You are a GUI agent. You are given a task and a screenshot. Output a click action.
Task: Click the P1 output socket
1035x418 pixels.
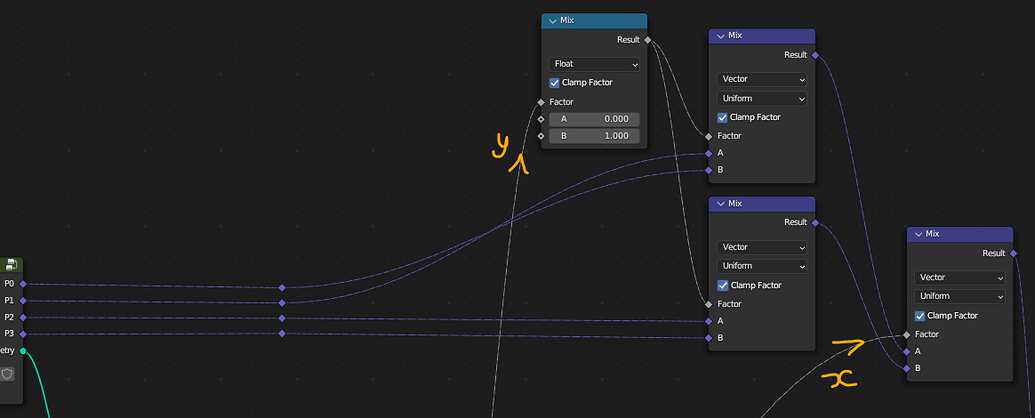click(x=23, y=300)
